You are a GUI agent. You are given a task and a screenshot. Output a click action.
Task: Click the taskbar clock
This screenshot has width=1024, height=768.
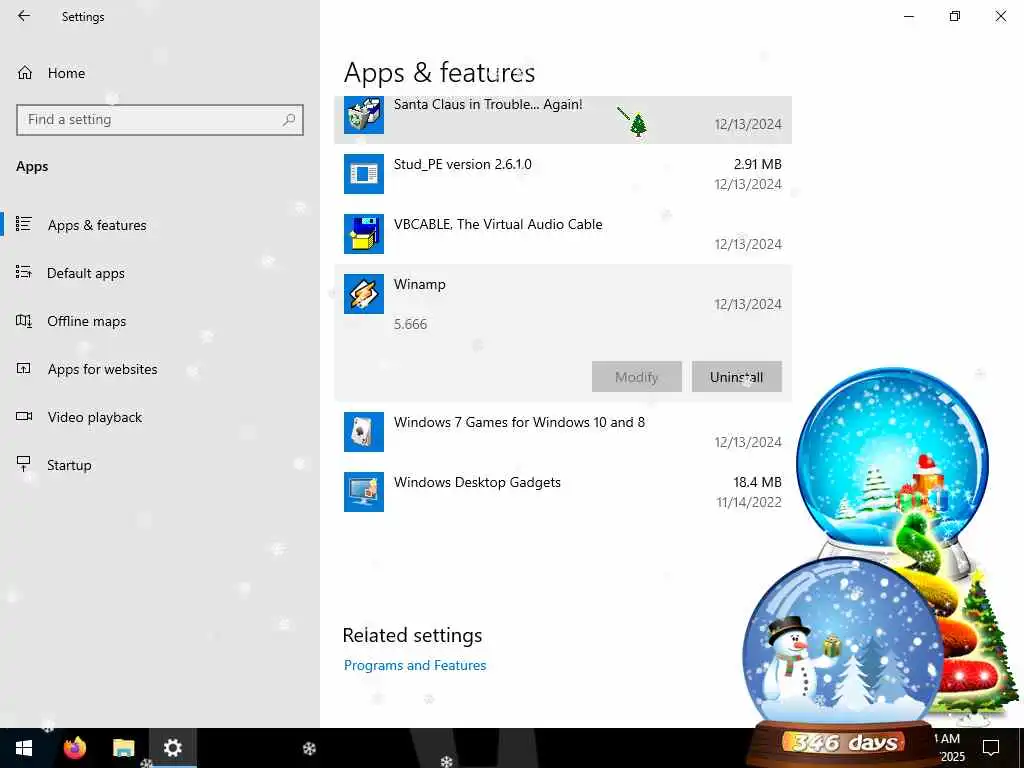pos(950,748)
